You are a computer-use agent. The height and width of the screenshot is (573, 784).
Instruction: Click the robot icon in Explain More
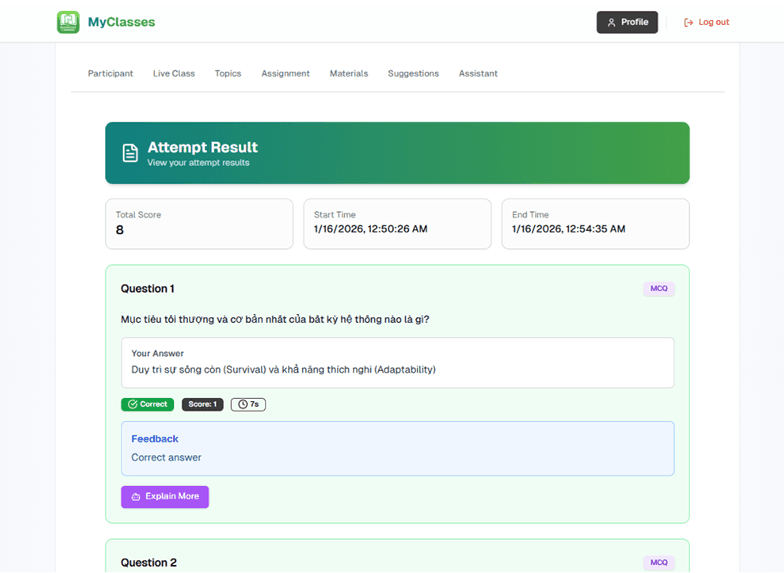(x=136, y=497)
